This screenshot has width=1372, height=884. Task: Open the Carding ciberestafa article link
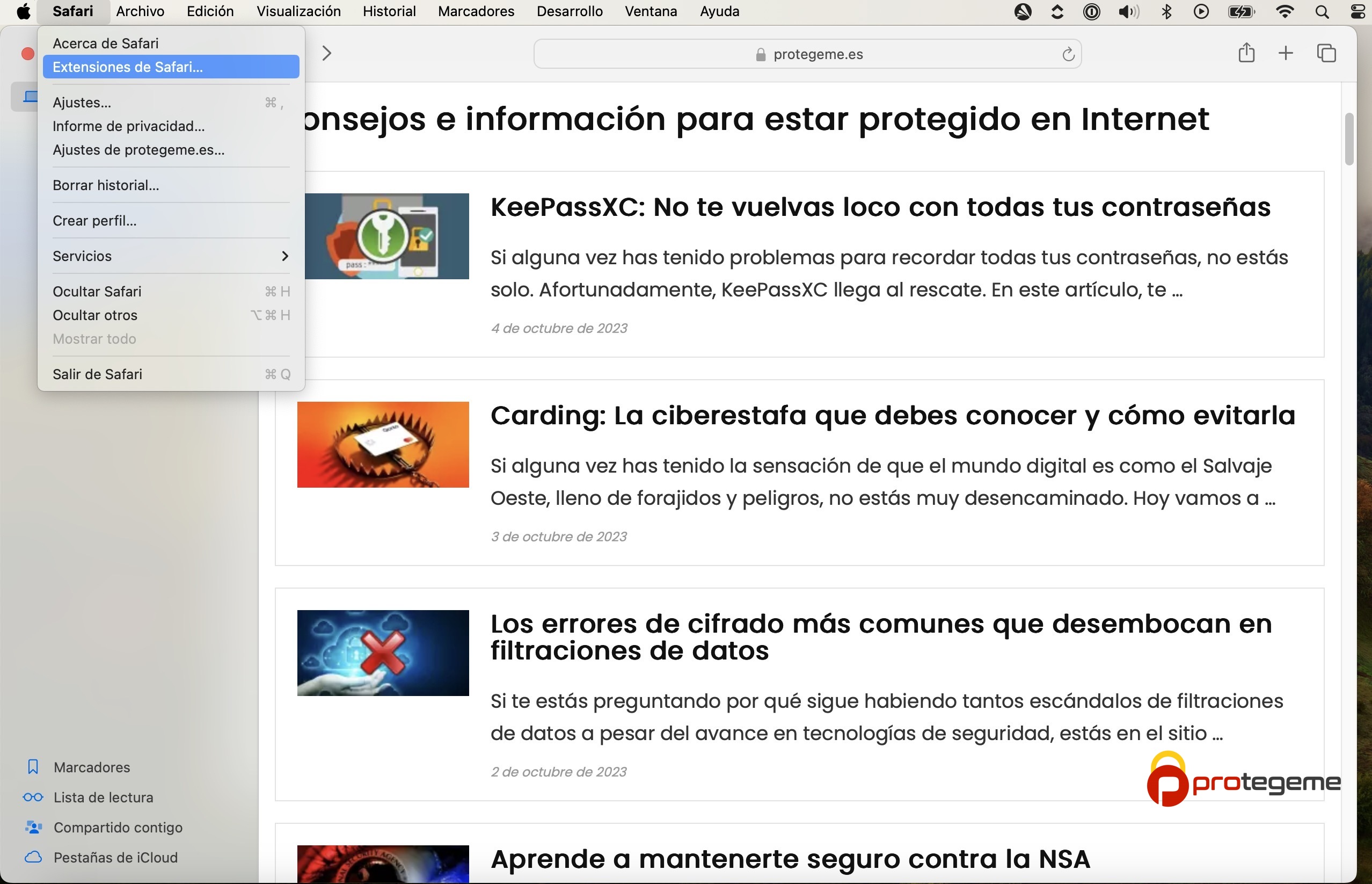pyautogui.click(x=893, y=416)
